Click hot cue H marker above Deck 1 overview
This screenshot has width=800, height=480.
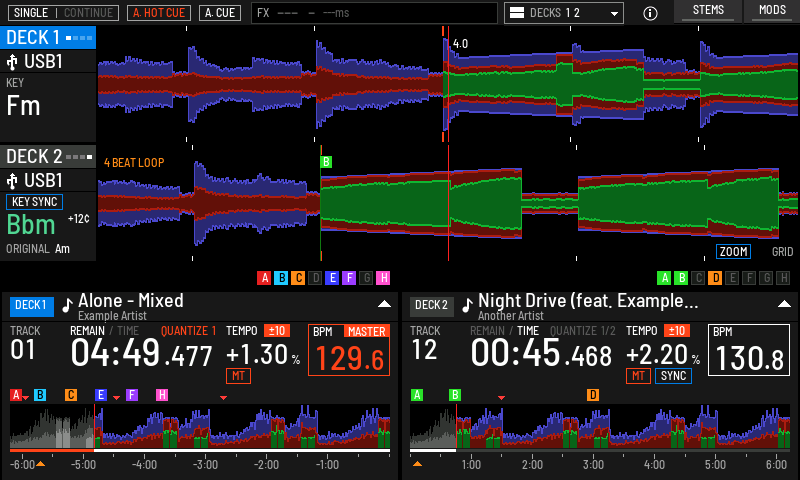[162, 395]
